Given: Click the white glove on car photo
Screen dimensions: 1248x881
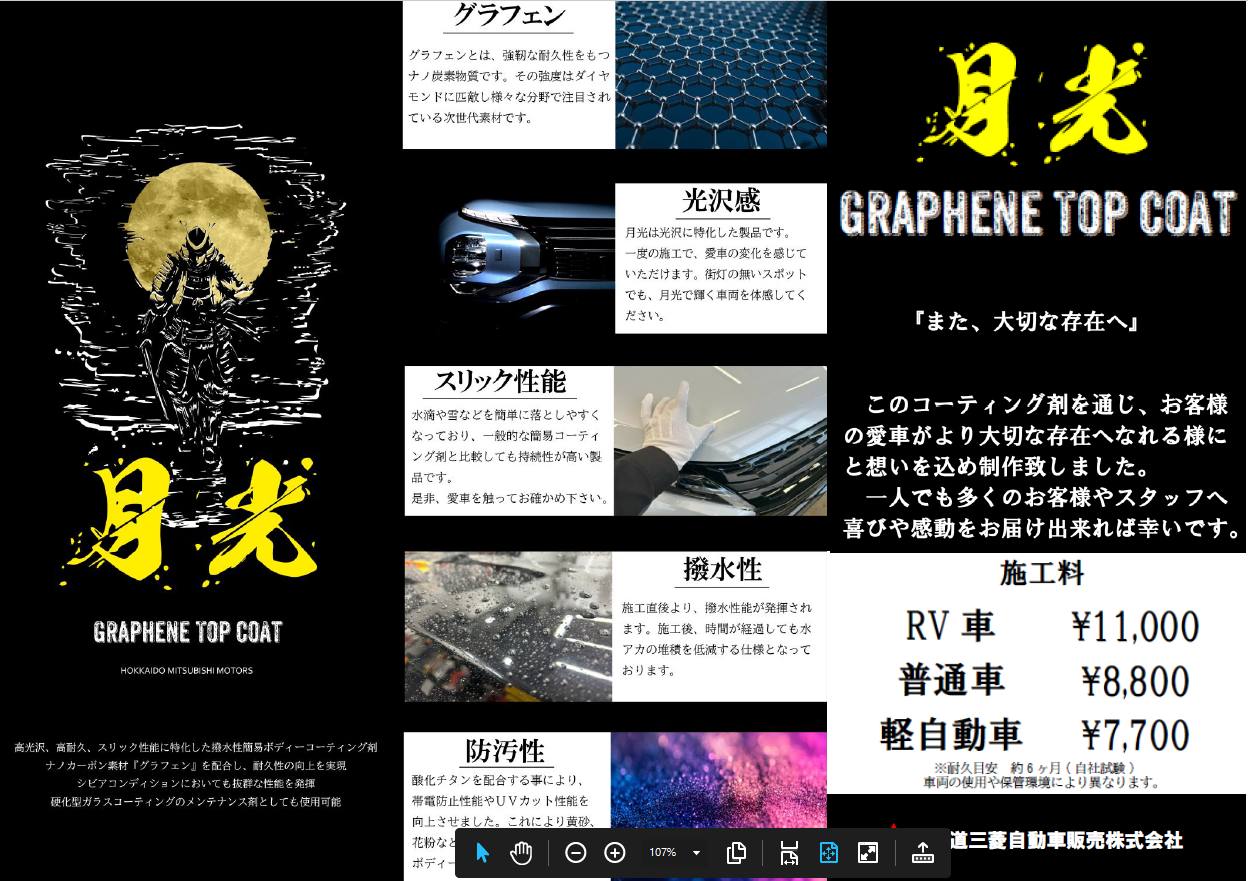Looking at the screenshot, I should tap(720, 441).
